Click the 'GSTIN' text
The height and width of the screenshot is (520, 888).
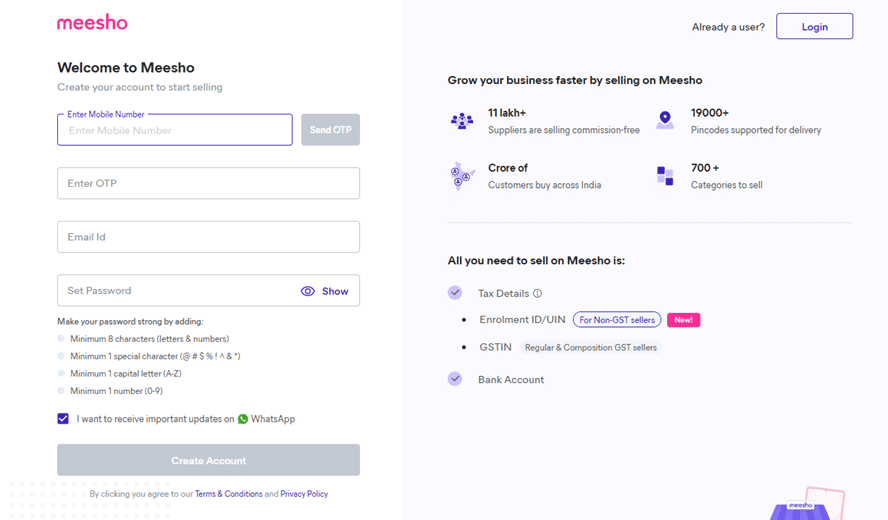coord(496,347)
